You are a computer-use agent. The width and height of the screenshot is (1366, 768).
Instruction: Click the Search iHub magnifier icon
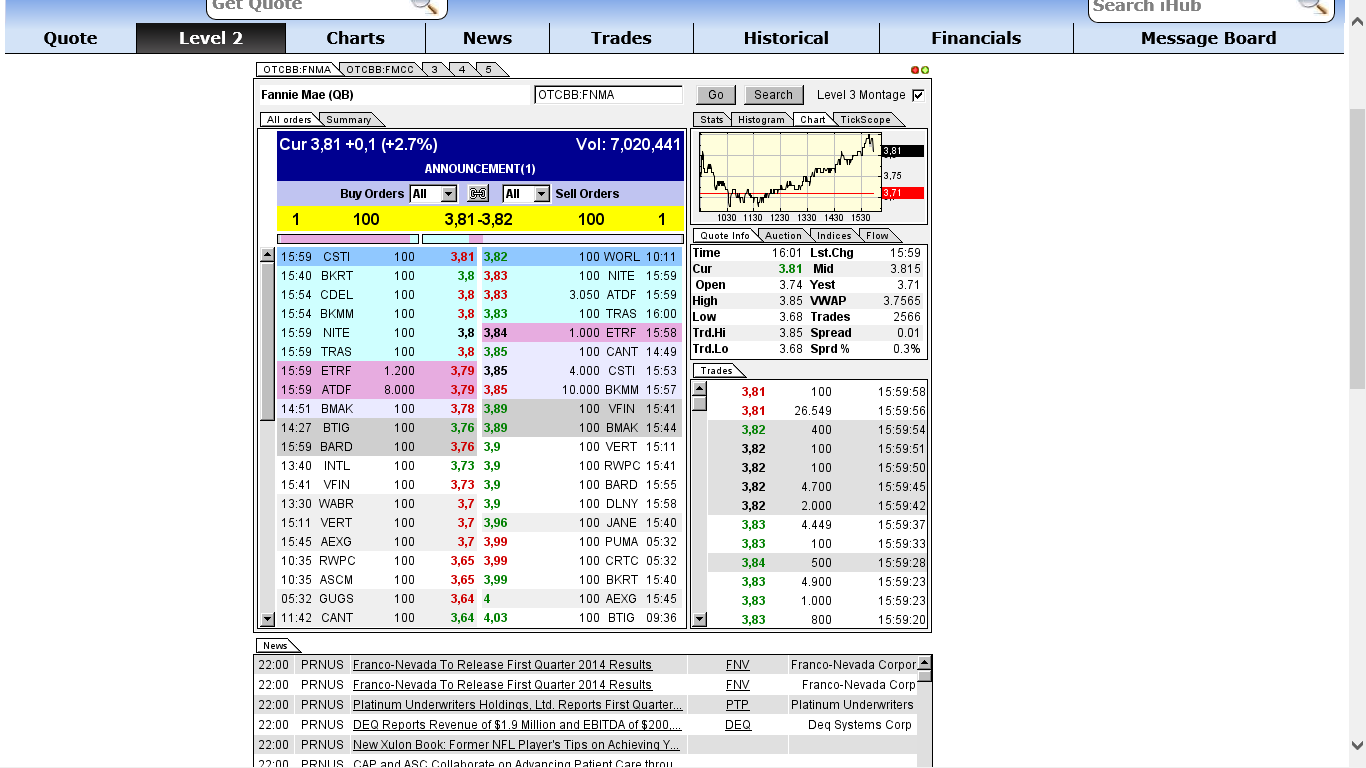point(1313,7)
